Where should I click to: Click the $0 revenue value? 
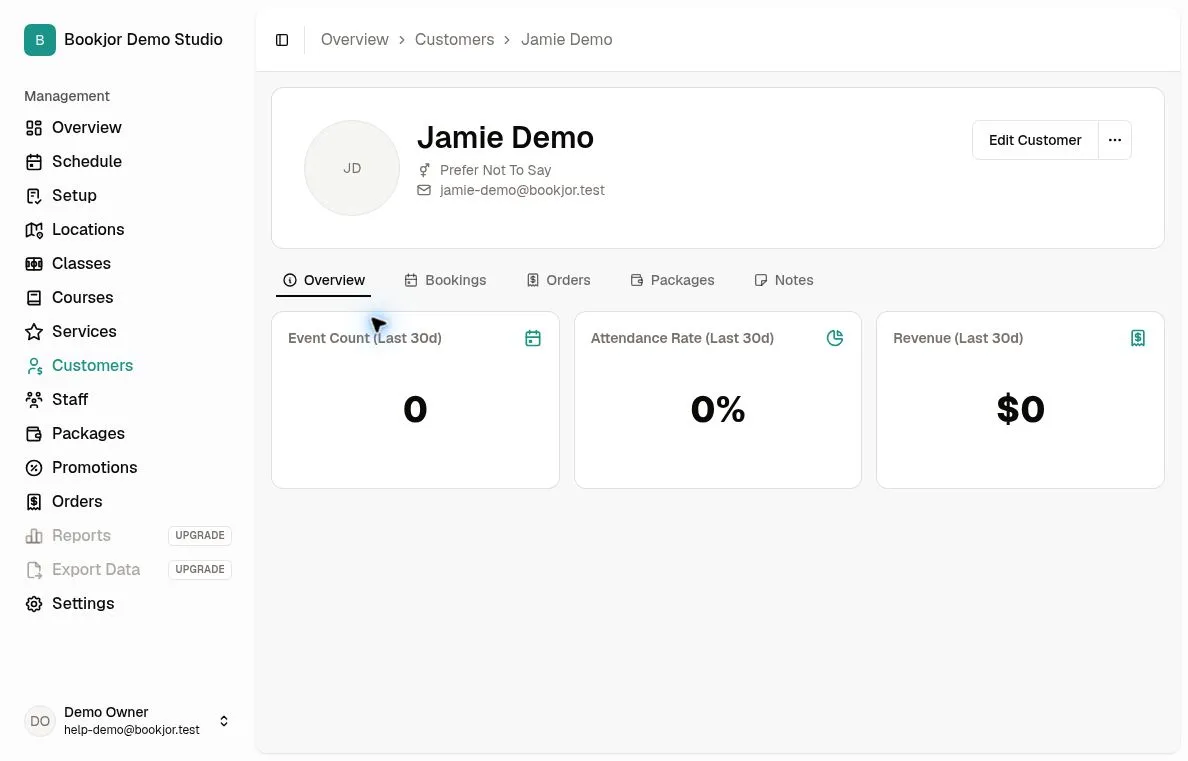point(1020,410)
